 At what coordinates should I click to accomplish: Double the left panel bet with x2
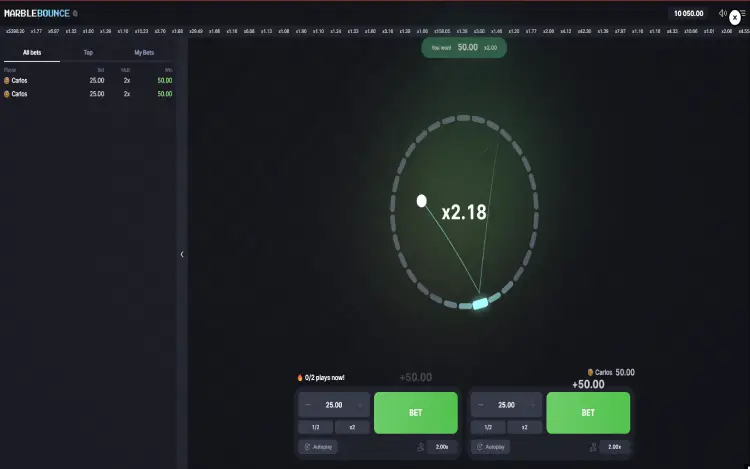[353, 427]
